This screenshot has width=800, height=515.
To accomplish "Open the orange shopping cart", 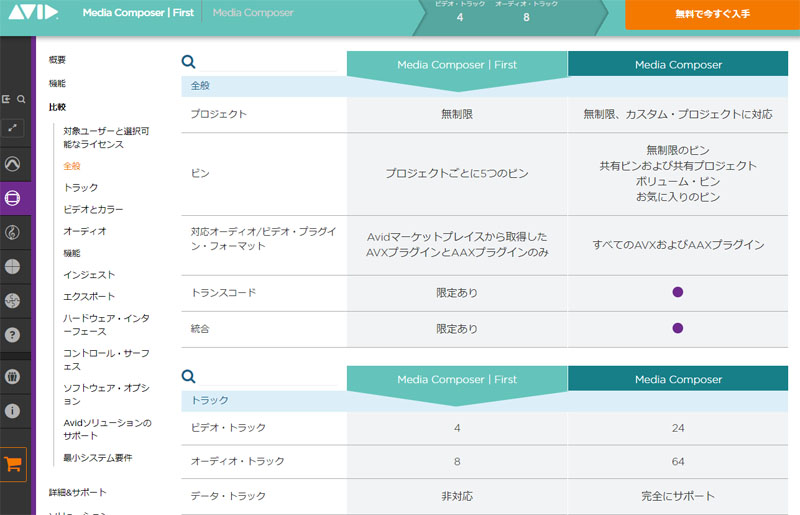I will 13,464.
